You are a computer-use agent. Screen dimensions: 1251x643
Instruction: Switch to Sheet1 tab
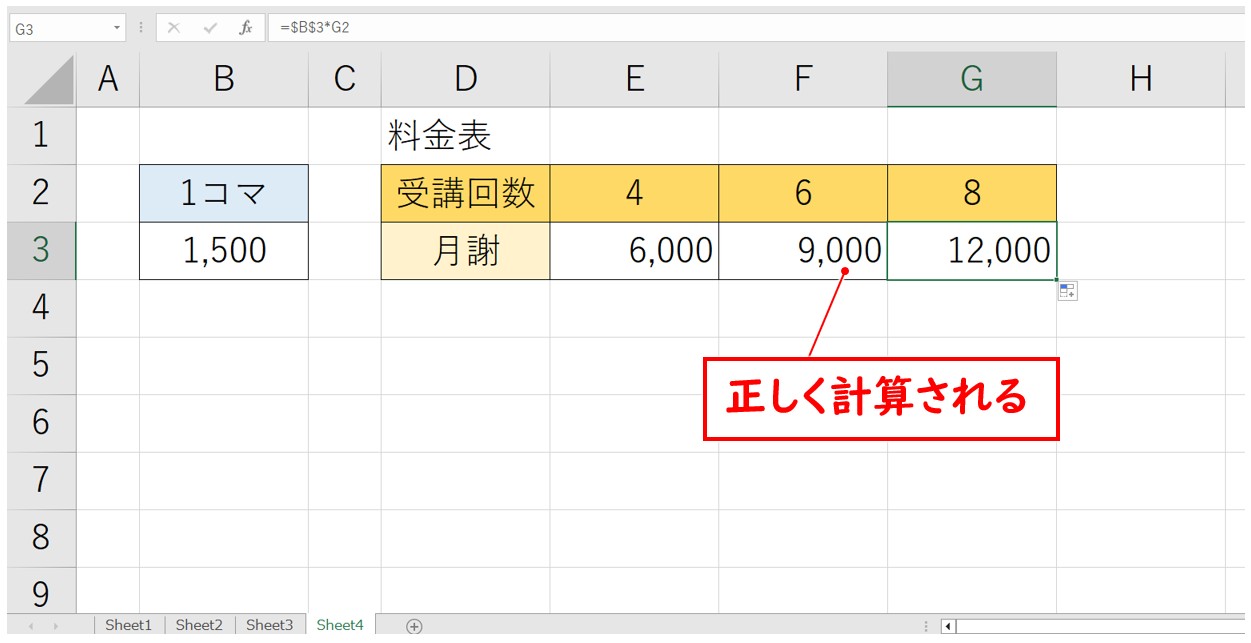(129, 625)
